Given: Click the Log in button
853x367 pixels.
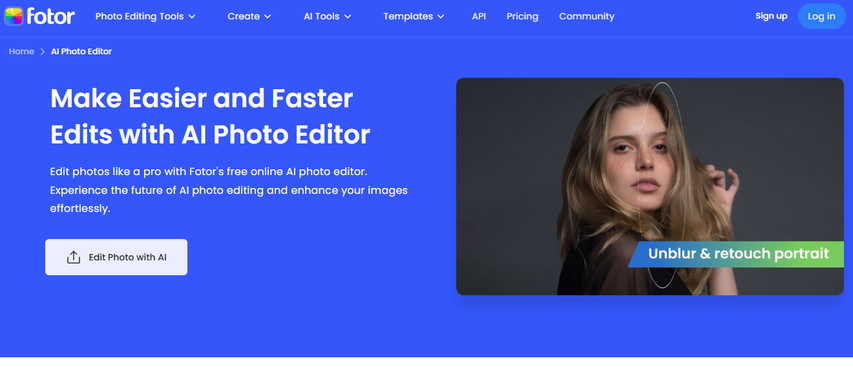Looking at the screenshot, I should coord(821,16).
